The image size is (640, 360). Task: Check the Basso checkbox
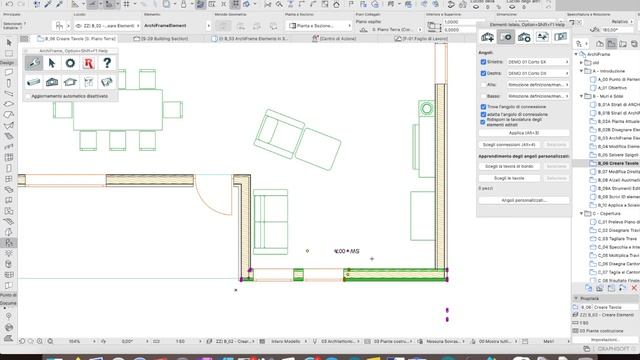coord(483,96)
